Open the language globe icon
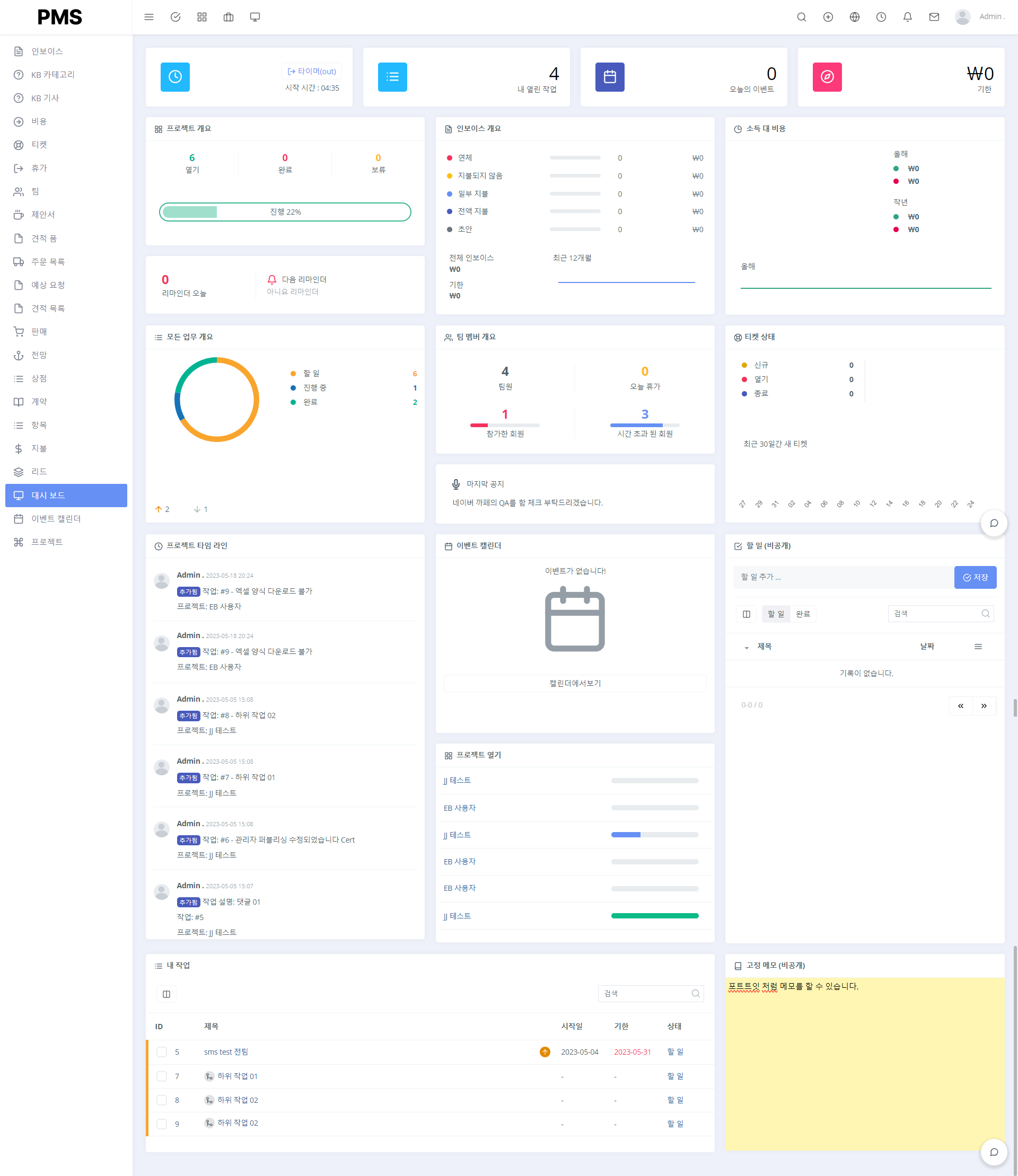1018x1176 pixels. 854,17
